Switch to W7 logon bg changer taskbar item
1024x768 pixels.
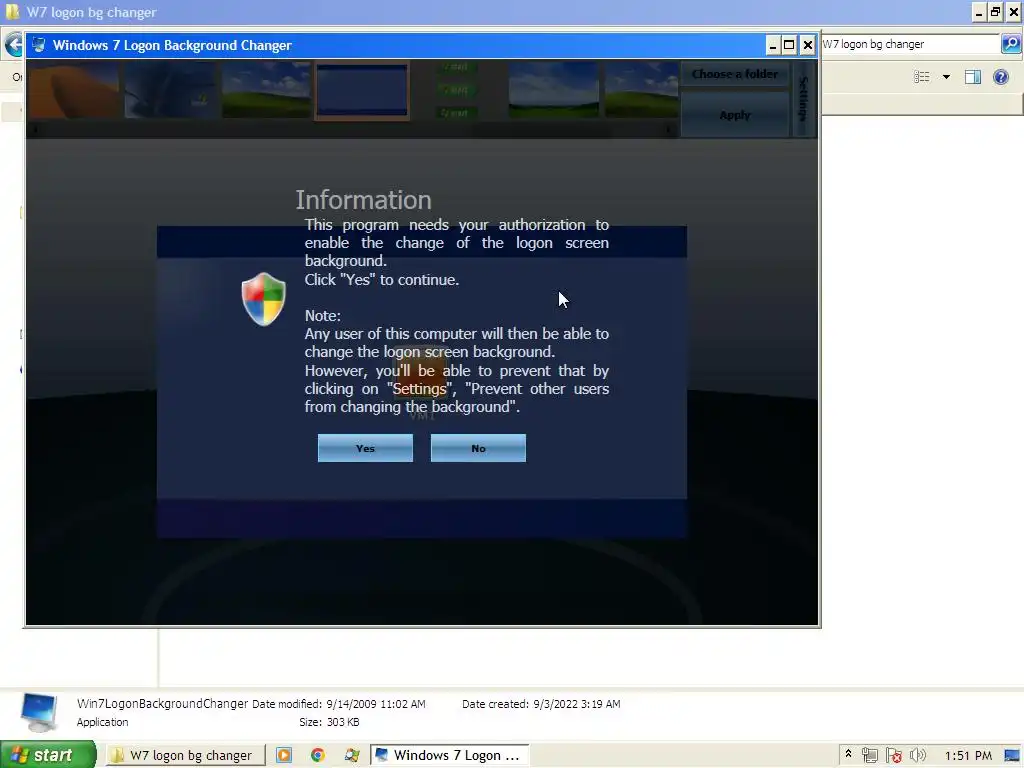185,756
